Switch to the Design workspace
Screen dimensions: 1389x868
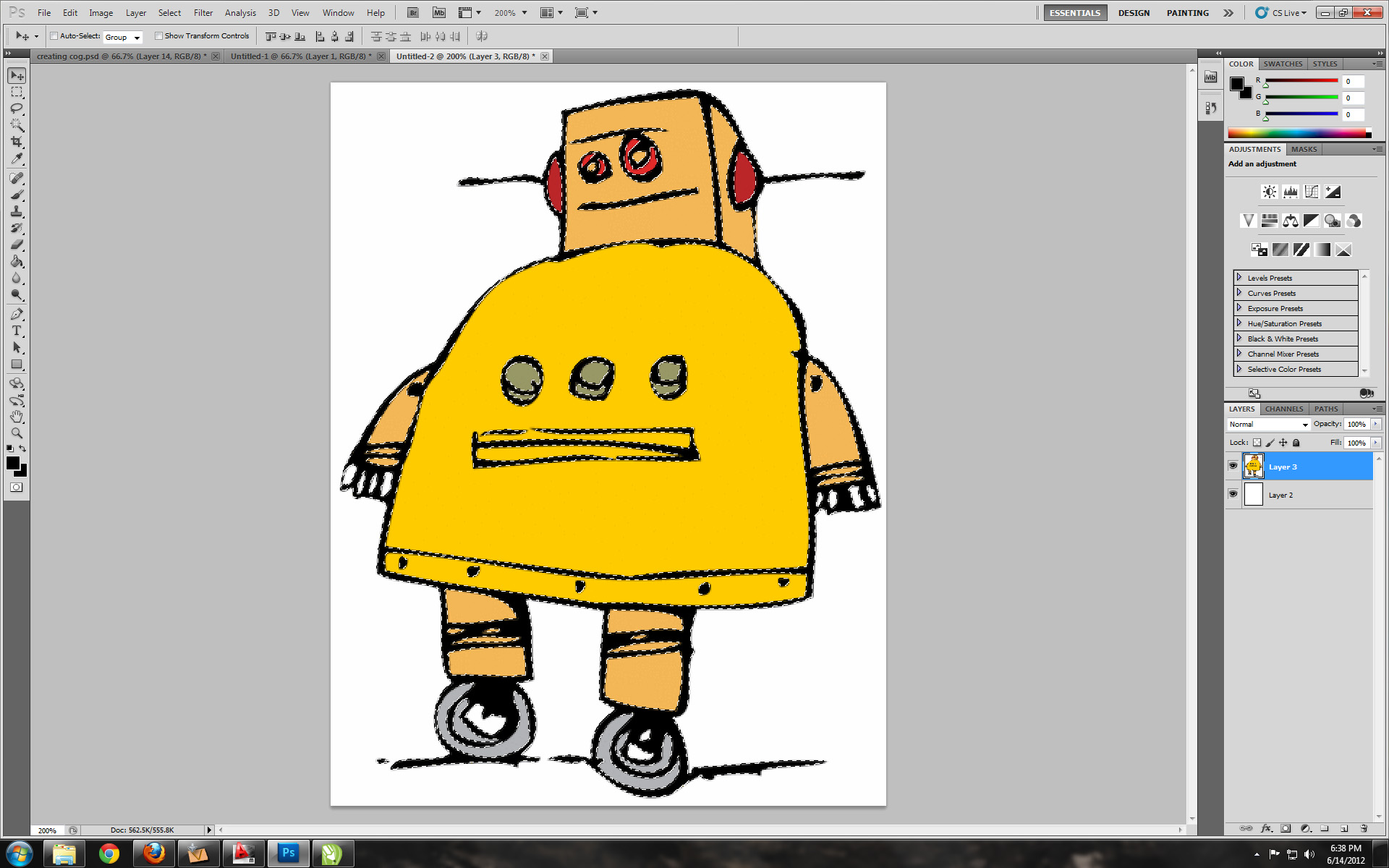coord(1134,13)
